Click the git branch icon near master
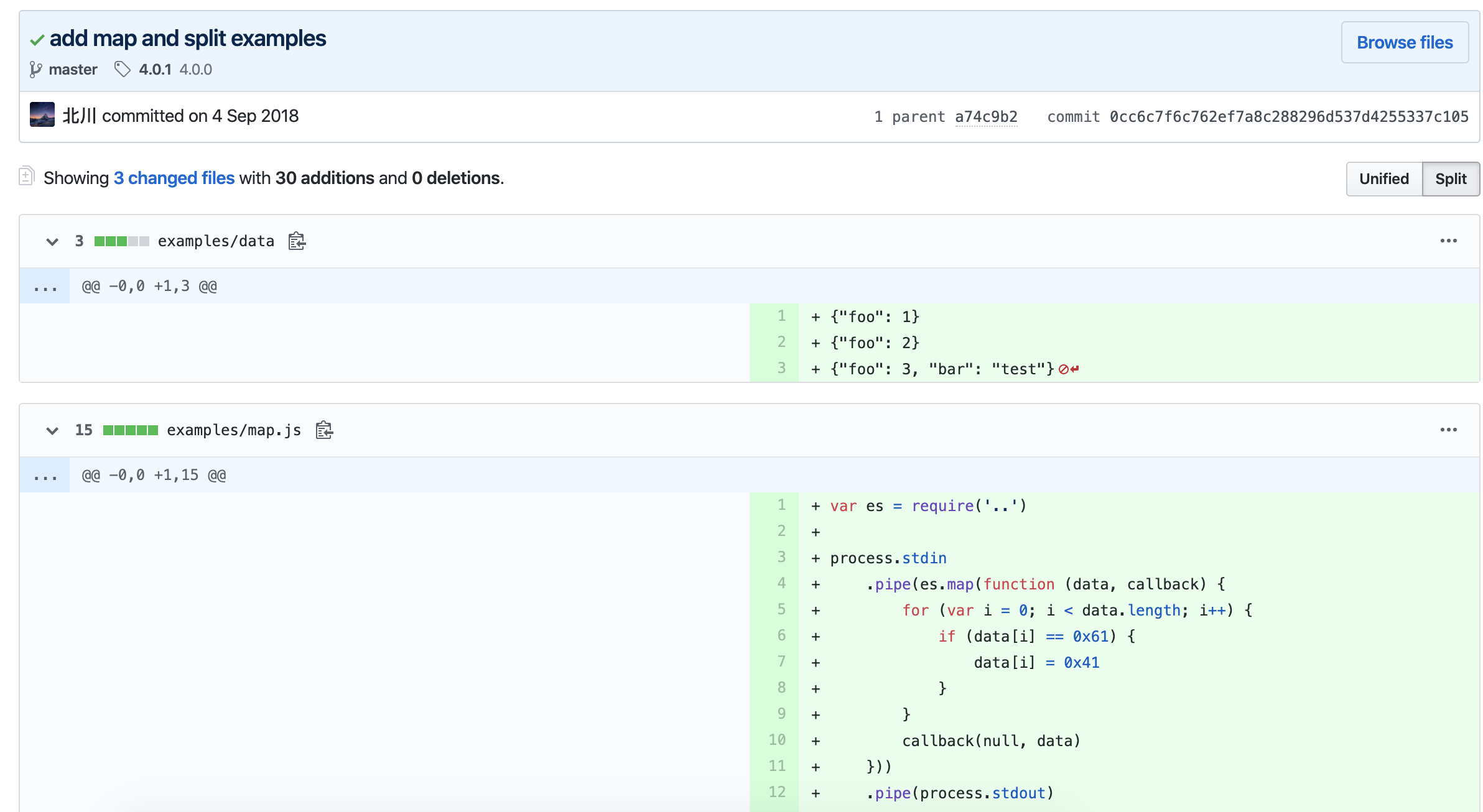The width and height of the screenshot is (1483, 812). [36, 70]
